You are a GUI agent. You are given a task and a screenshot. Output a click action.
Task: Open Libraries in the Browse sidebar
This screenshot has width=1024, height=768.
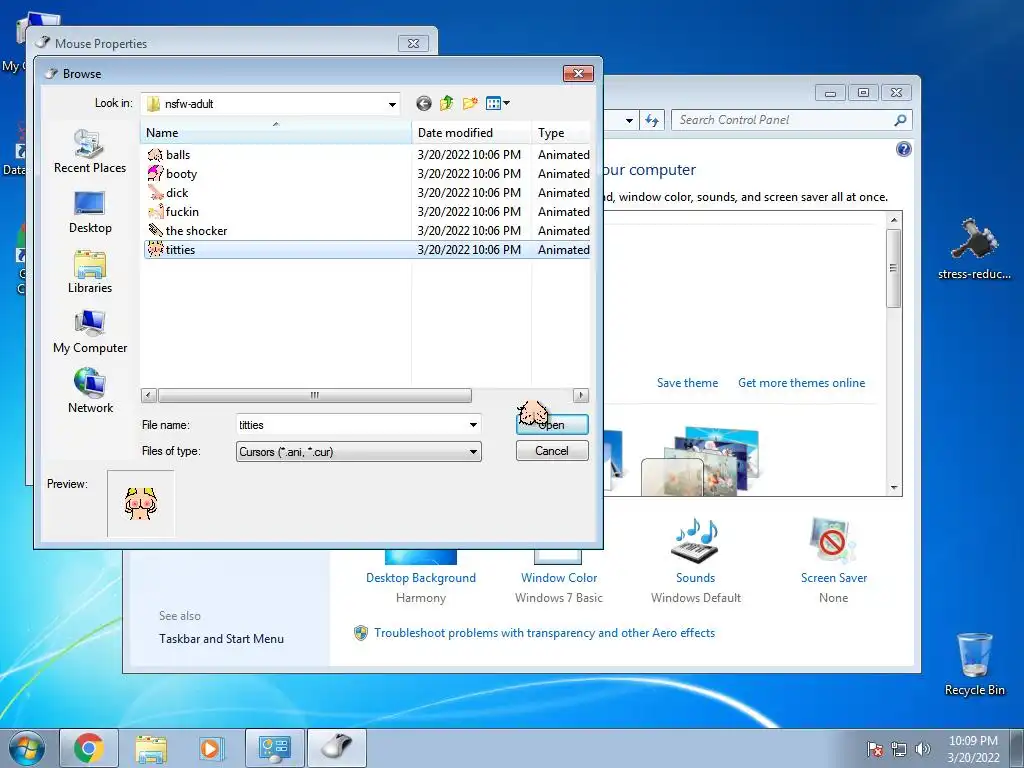(x=90, y=272)
